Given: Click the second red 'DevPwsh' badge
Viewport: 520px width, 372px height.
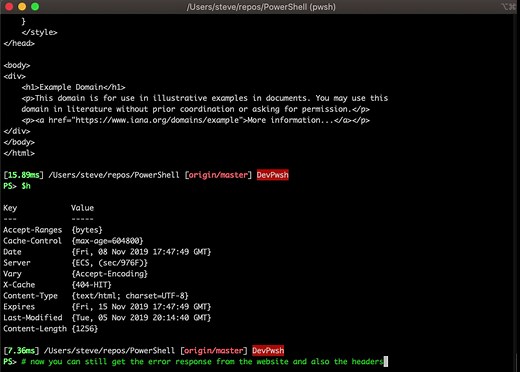Looking at the screenshot, I should click(x=268, y=351).
